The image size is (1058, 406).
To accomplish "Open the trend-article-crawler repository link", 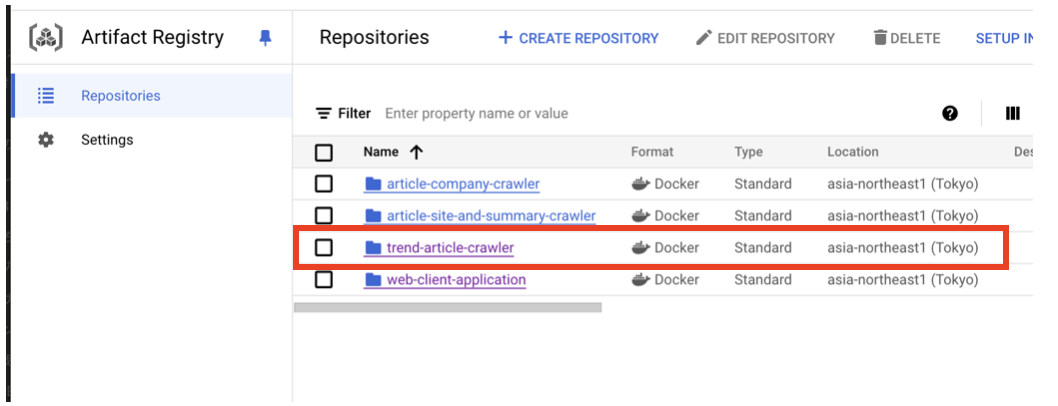I will 450,248.
